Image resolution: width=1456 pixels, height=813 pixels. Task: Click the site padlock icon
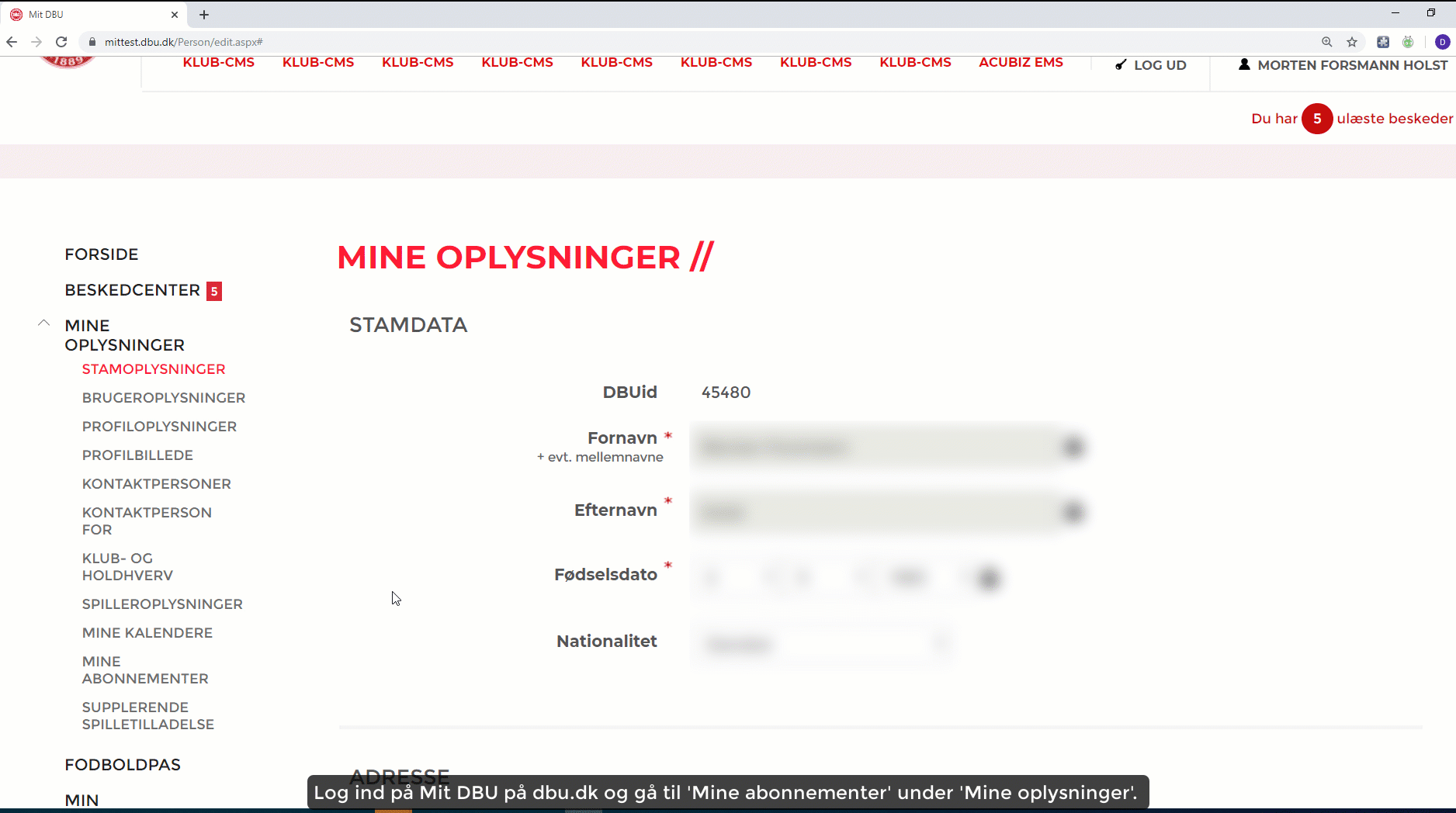click(92, 42)
